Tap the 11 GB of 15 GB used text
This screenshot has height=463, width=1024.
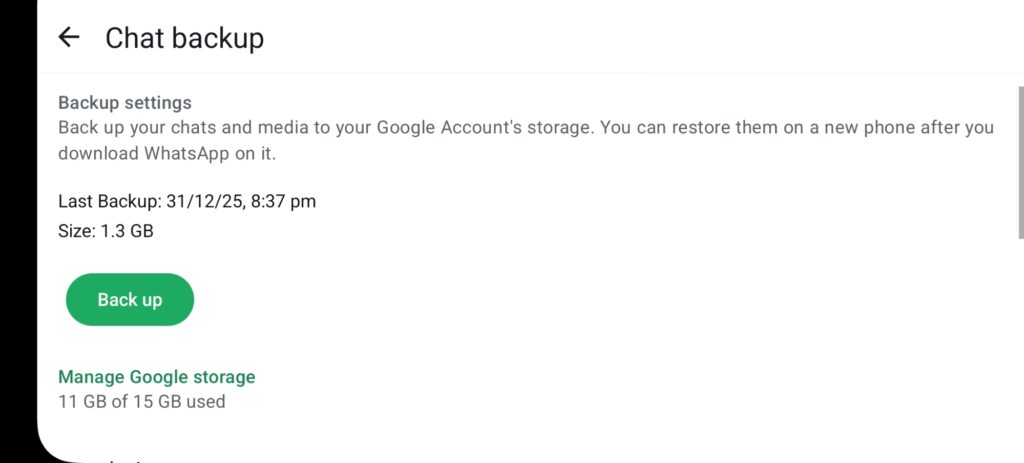click(141, 402)
